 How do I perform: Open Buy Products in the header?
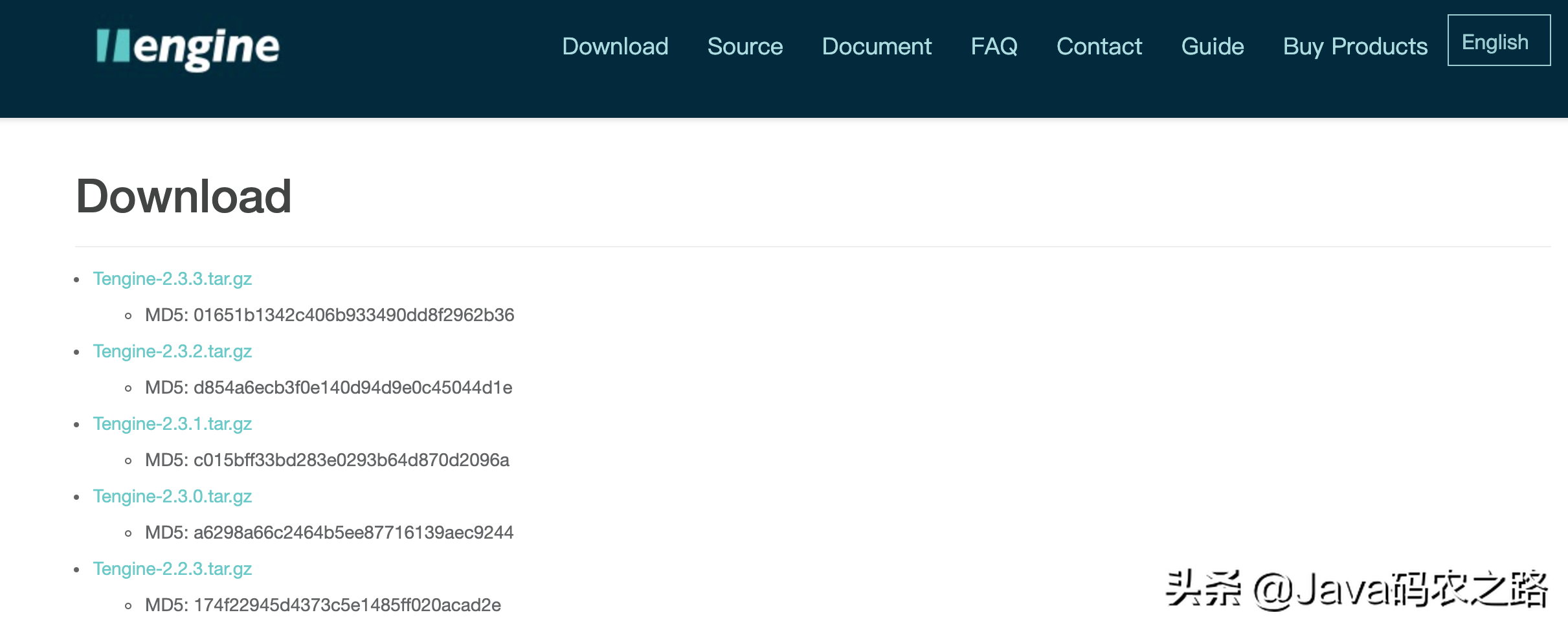1355,47
